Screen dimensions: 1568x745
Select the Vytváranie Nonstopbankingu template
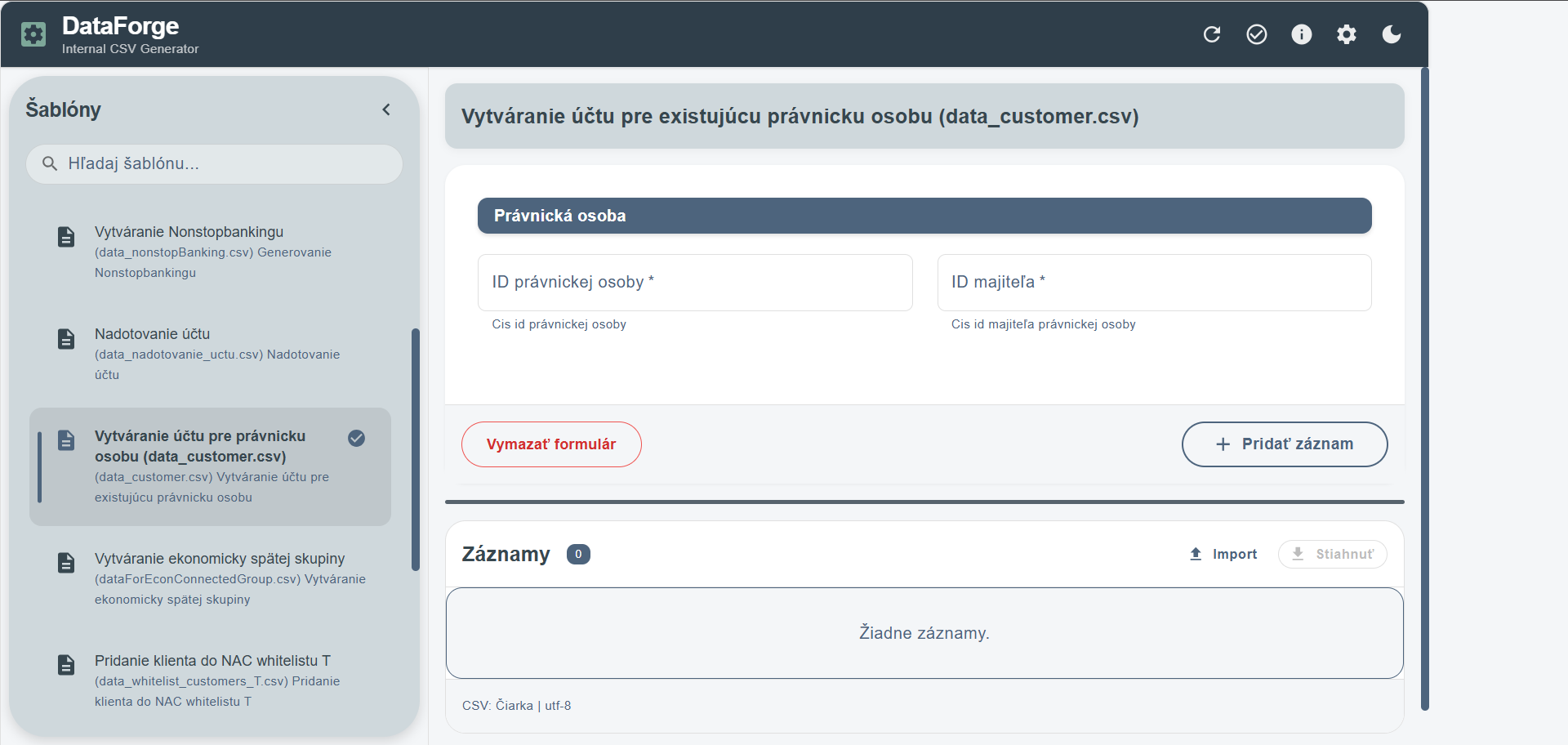click(211, 252)
